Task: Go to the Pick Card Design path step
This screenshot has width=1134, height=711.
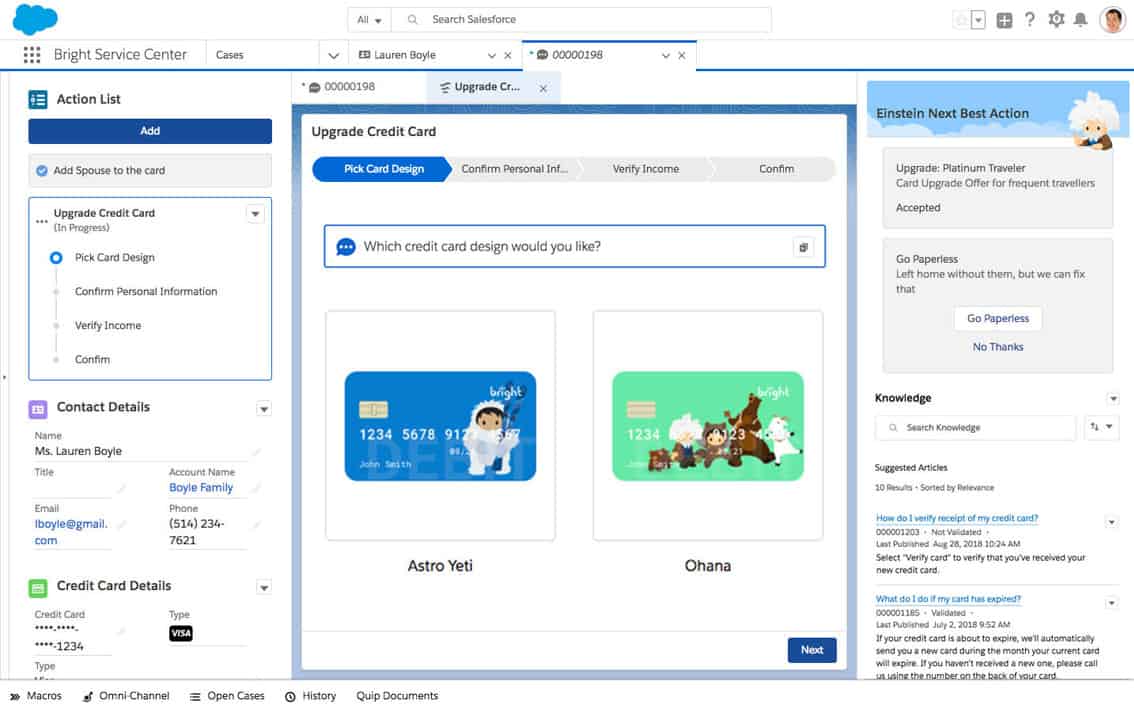Action: pos(381,169)
